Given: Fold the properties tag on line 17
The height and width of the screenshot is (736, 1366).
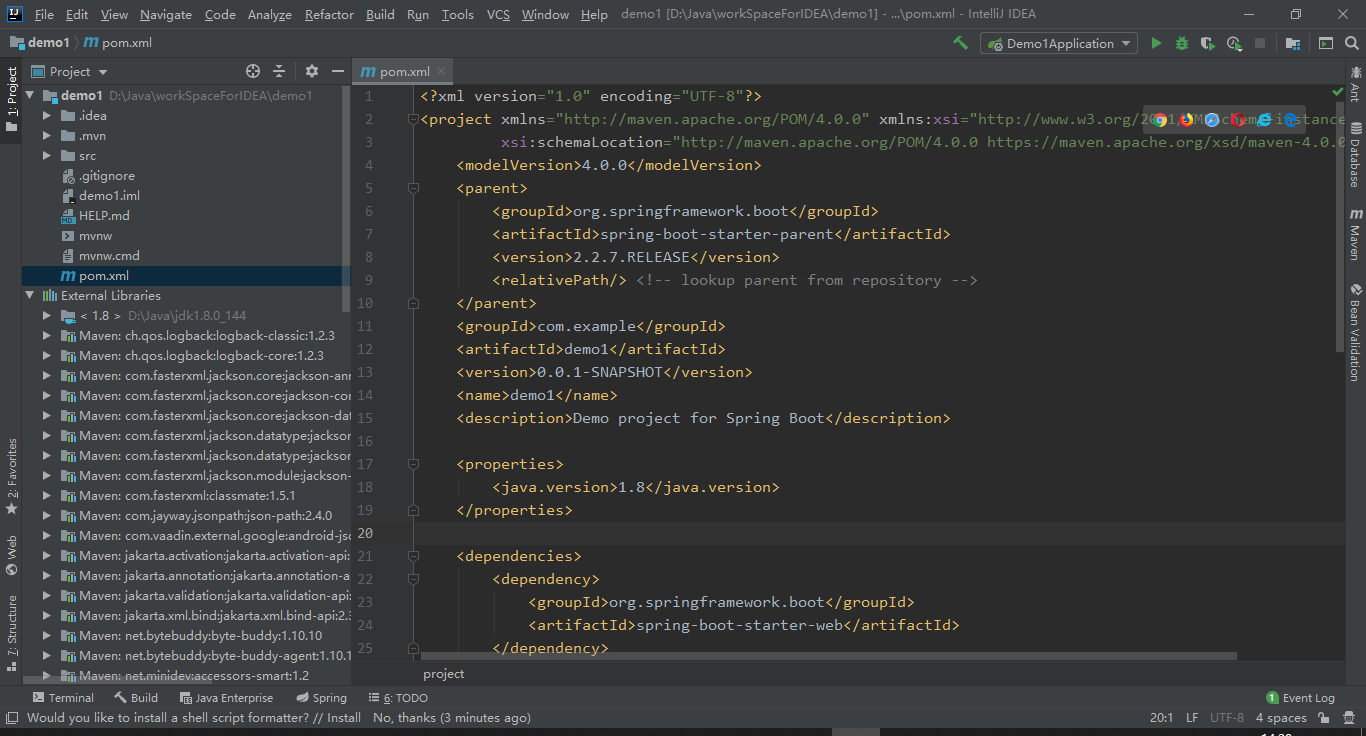Looking at the screenshot, I should [x=412, y=464].
